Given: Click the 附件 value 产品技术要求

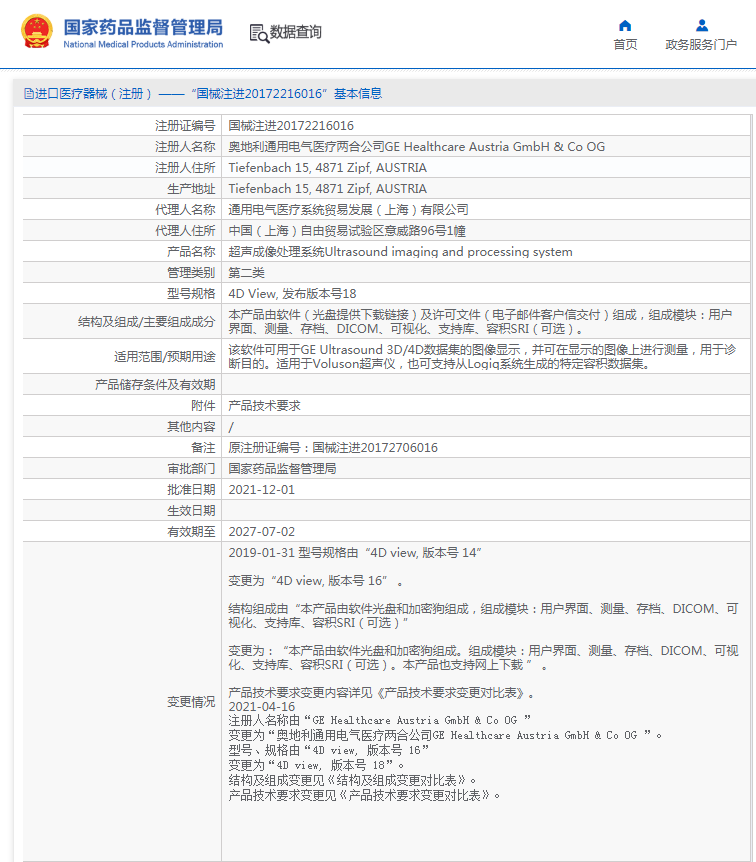Looking at the screenshot, I should coord(264,406).
